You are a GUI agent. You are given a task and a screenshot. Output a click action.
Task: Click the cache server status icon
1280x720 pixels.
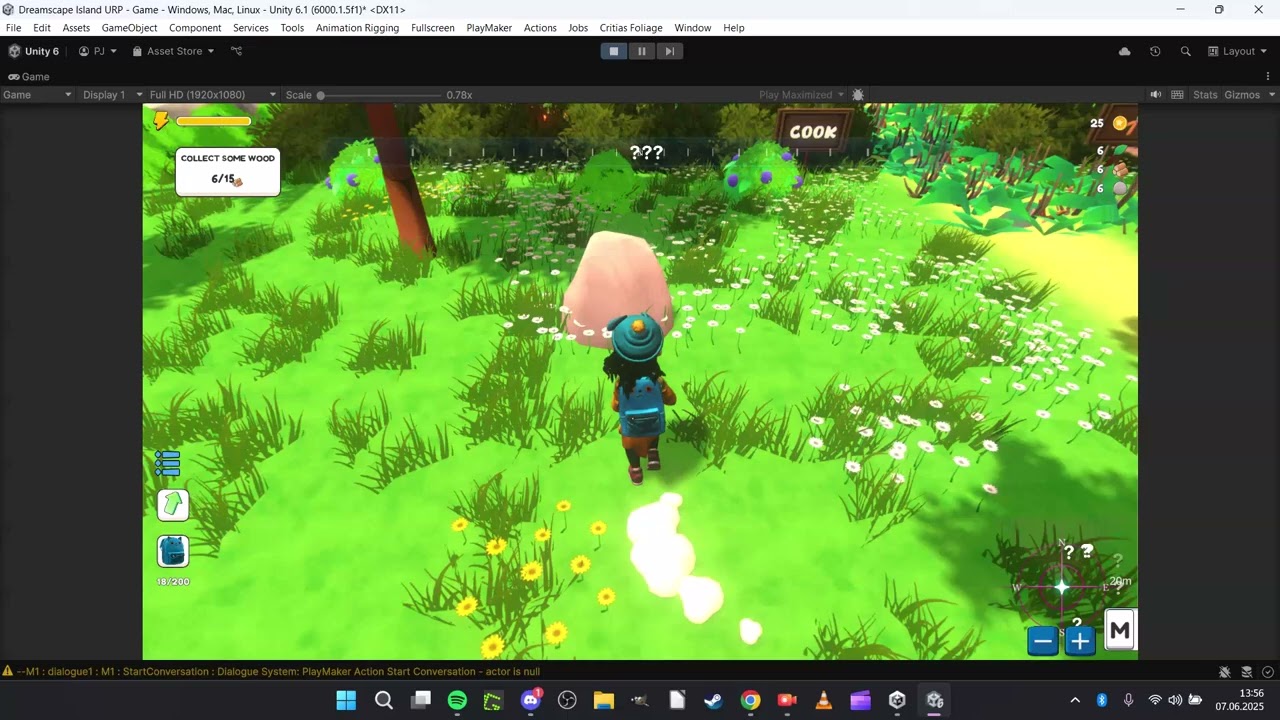click(x=1247, y=672)
